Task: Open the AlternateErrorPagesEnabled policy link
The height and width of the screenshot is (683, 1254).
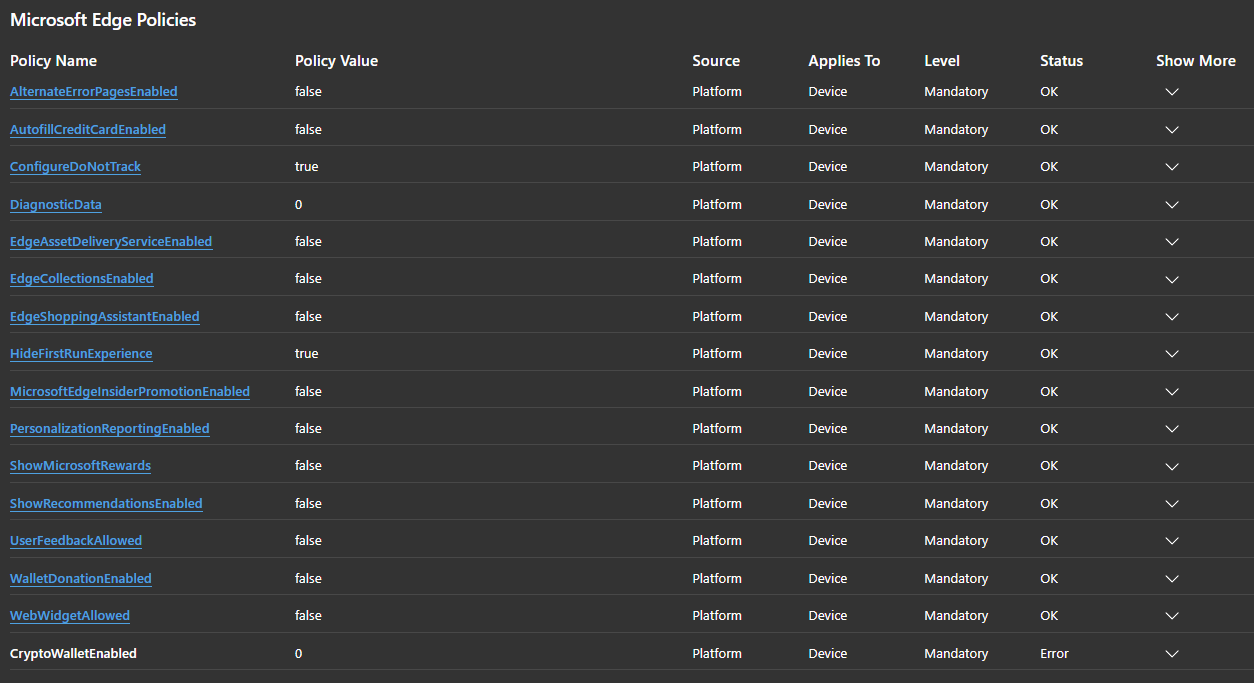Action: click(93, 92)
